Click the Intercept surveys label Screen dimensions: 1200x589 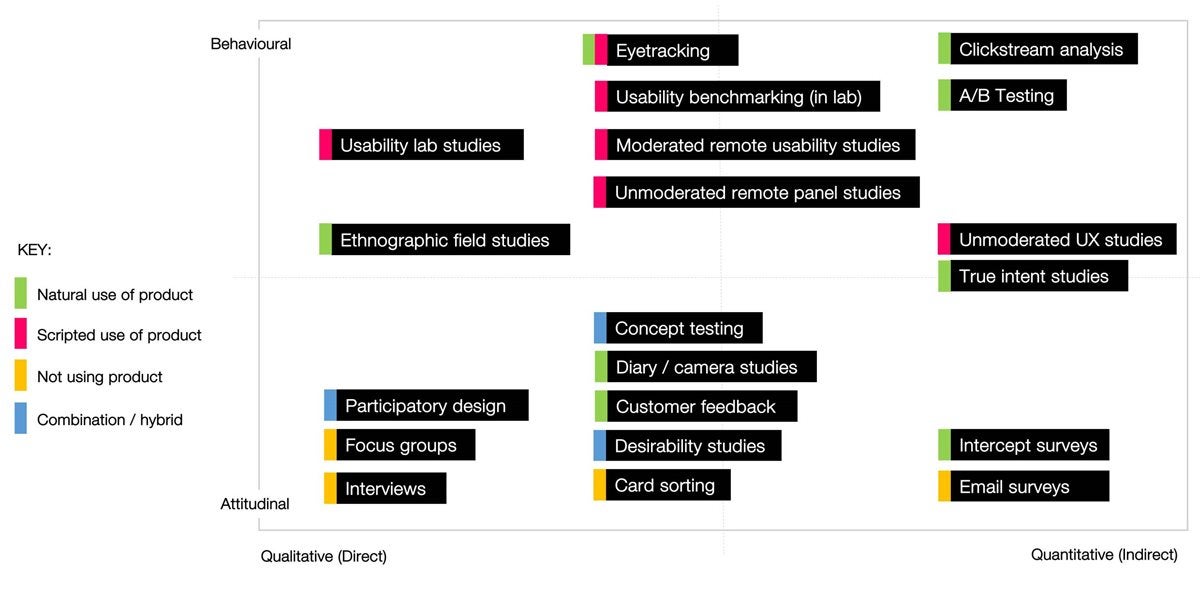(1029, 445)
